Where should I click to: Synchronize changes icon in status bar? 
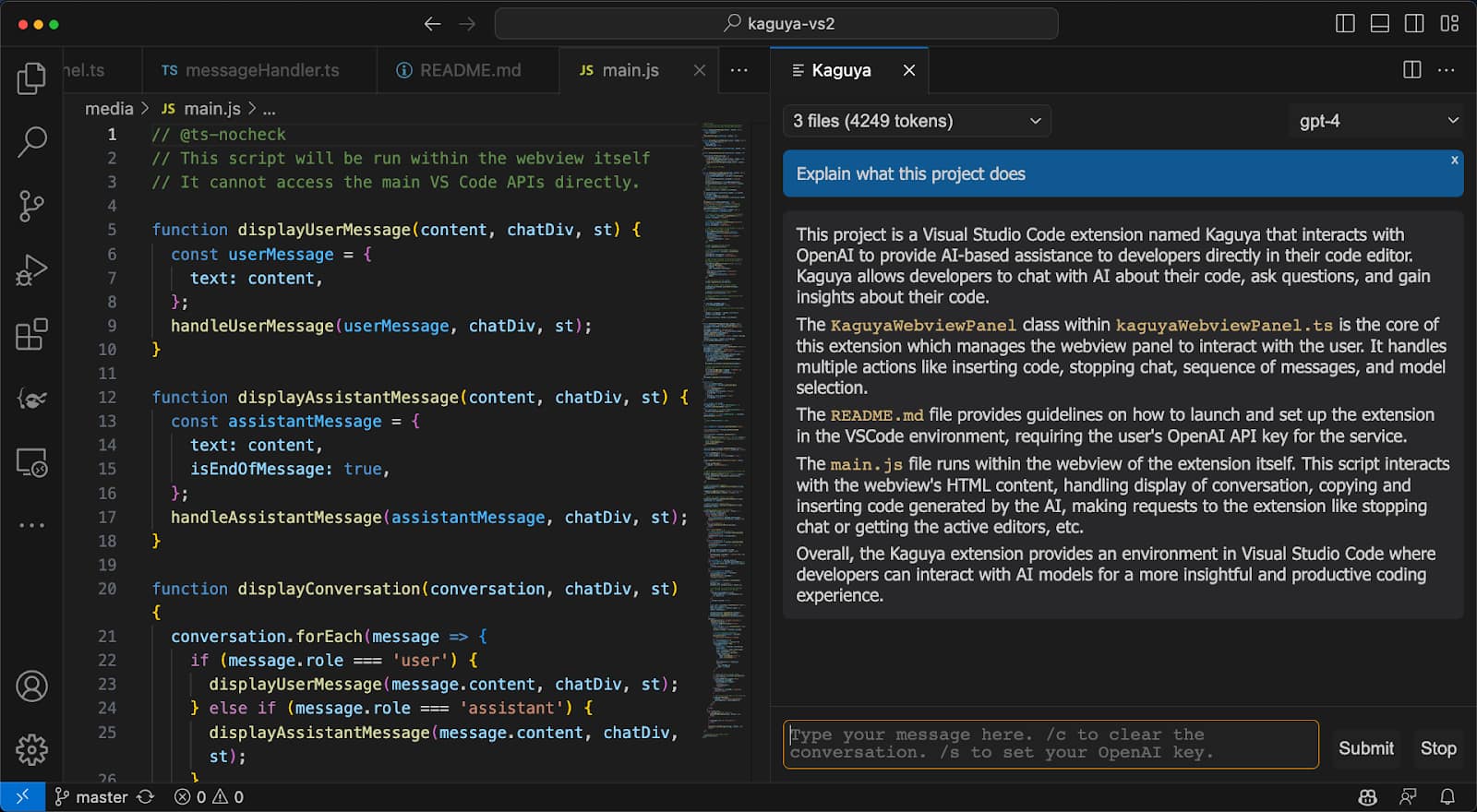click(145, 797)
